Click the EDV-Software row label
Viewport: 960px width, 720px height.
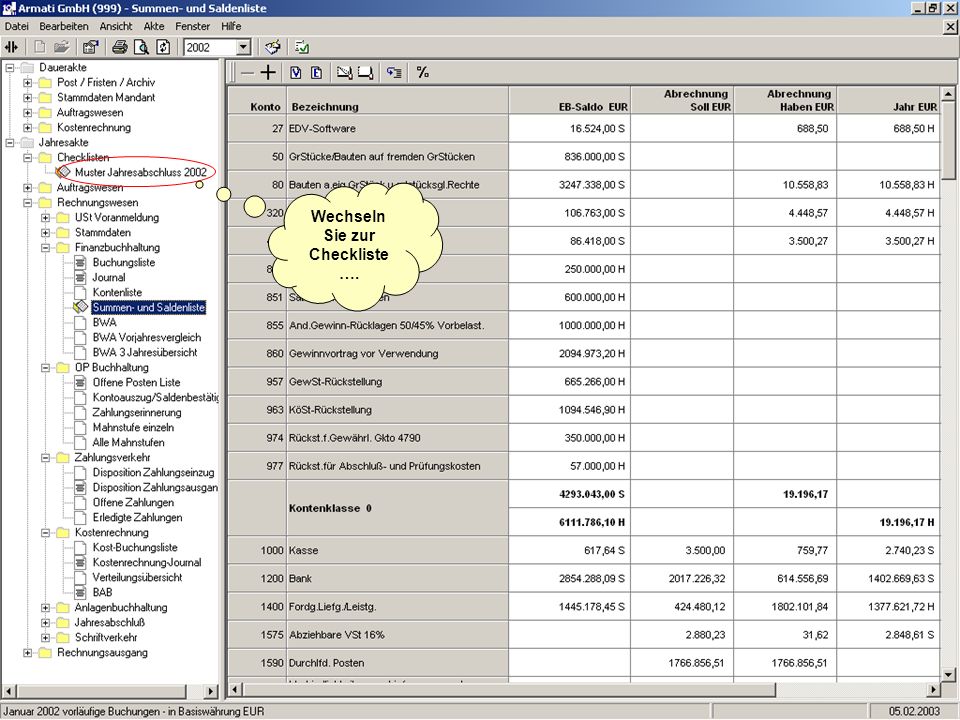tap(322, 129)
